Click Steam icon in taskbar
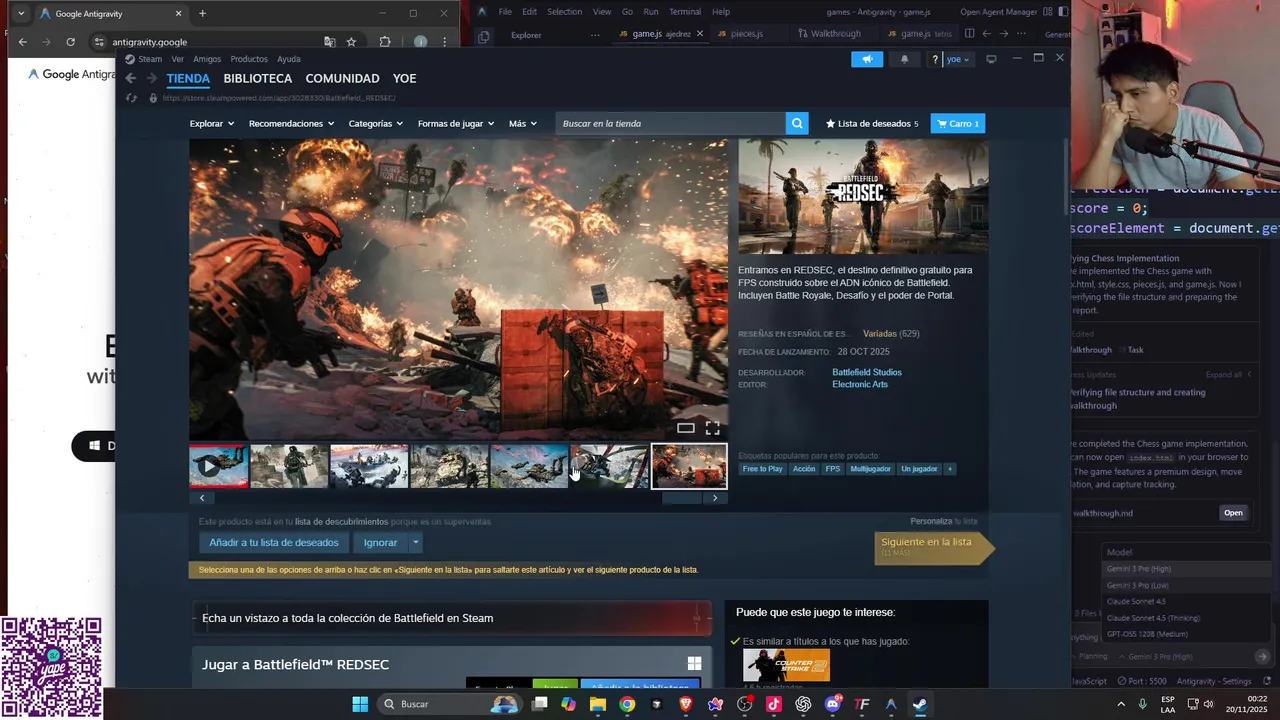This screenshot has width=1280, height=720. click(920, 704)
